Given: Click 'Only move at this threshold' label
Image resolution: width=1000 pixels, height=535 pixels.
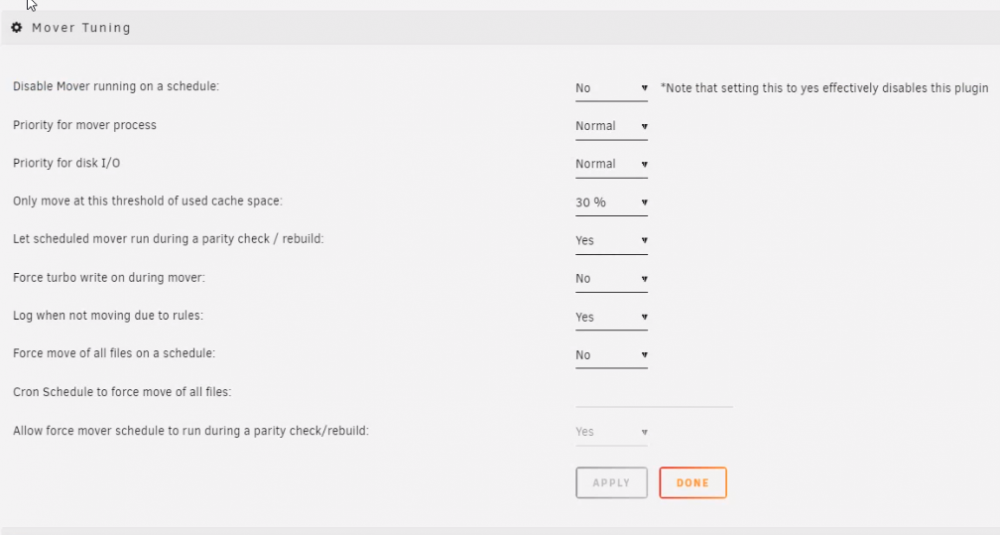Looking at the screenshot, I should (147, 201).
